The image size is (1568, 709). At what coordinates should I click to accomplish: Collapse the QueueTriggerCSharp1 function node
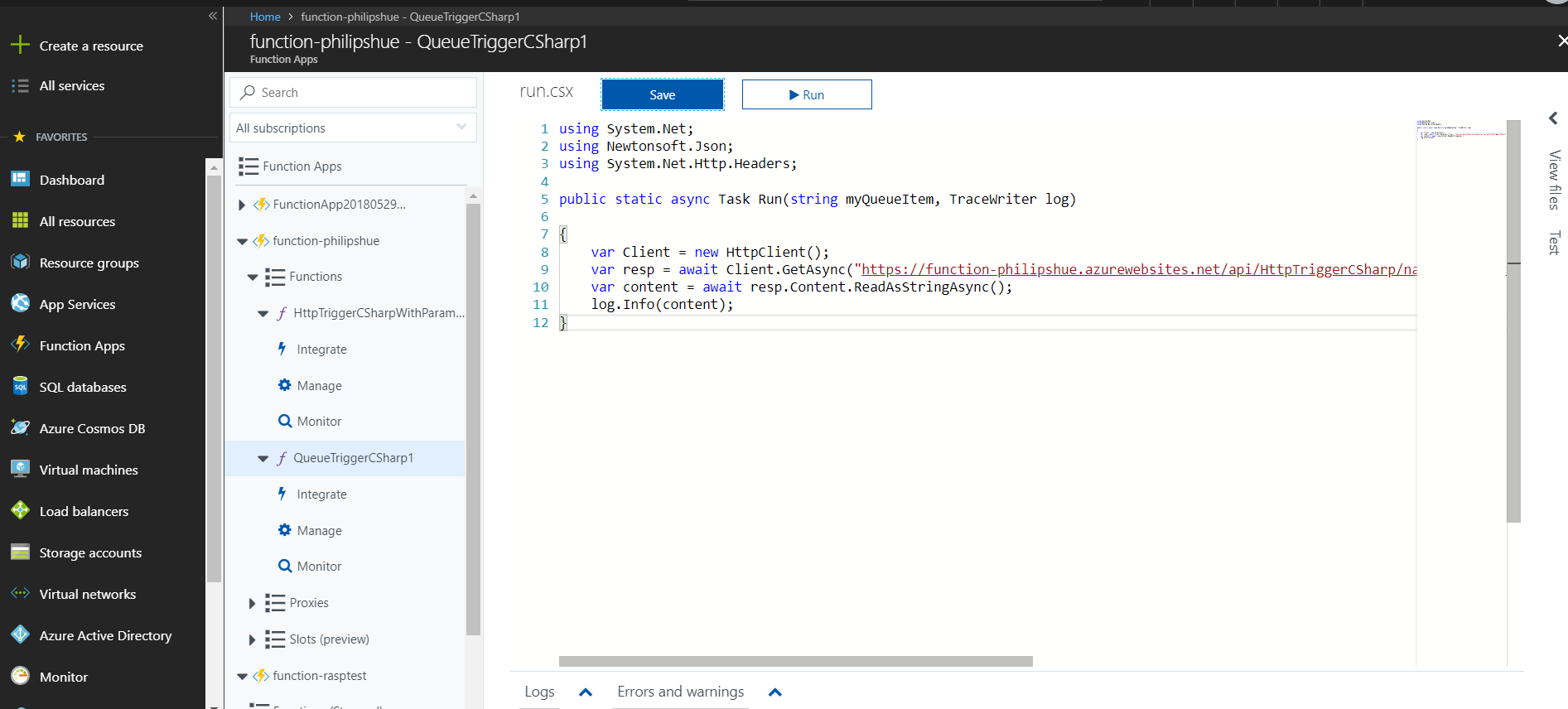point(263,458)
